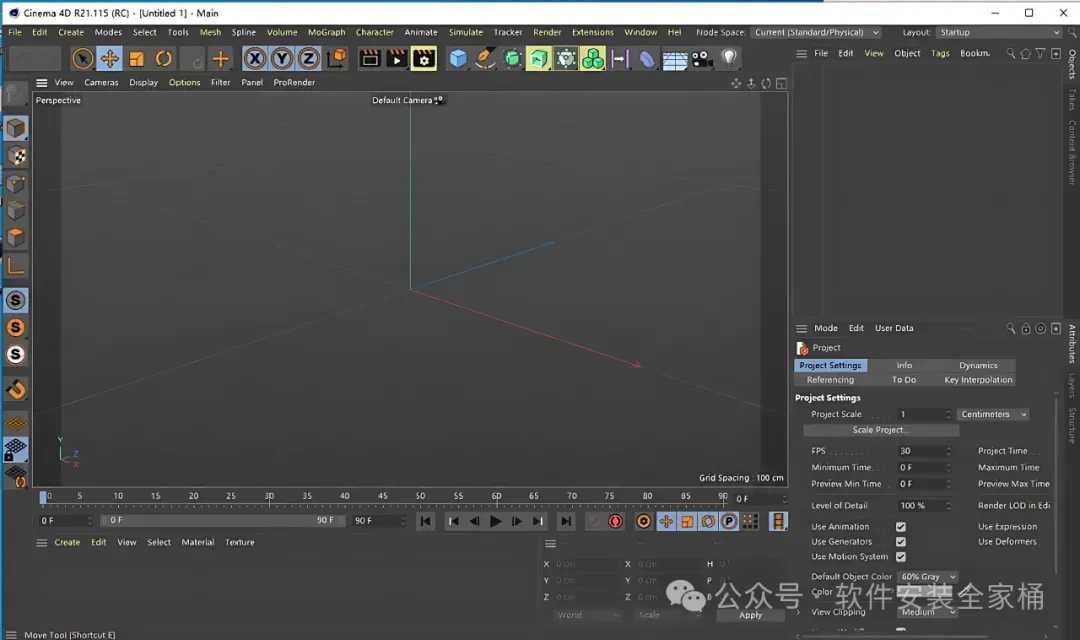Viewport: 1080px width, 640px height.
Task: Render the current view (clapperboard icon)
Action: click(370, 59)
